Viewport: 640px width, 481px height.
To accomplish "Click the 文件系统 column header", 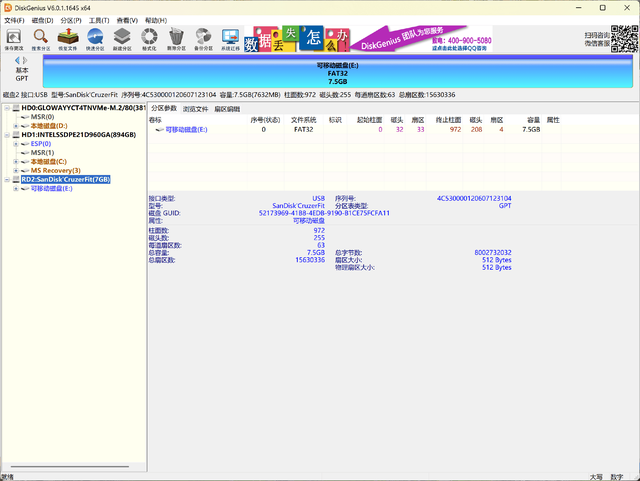I will click(x=303, y=120).
